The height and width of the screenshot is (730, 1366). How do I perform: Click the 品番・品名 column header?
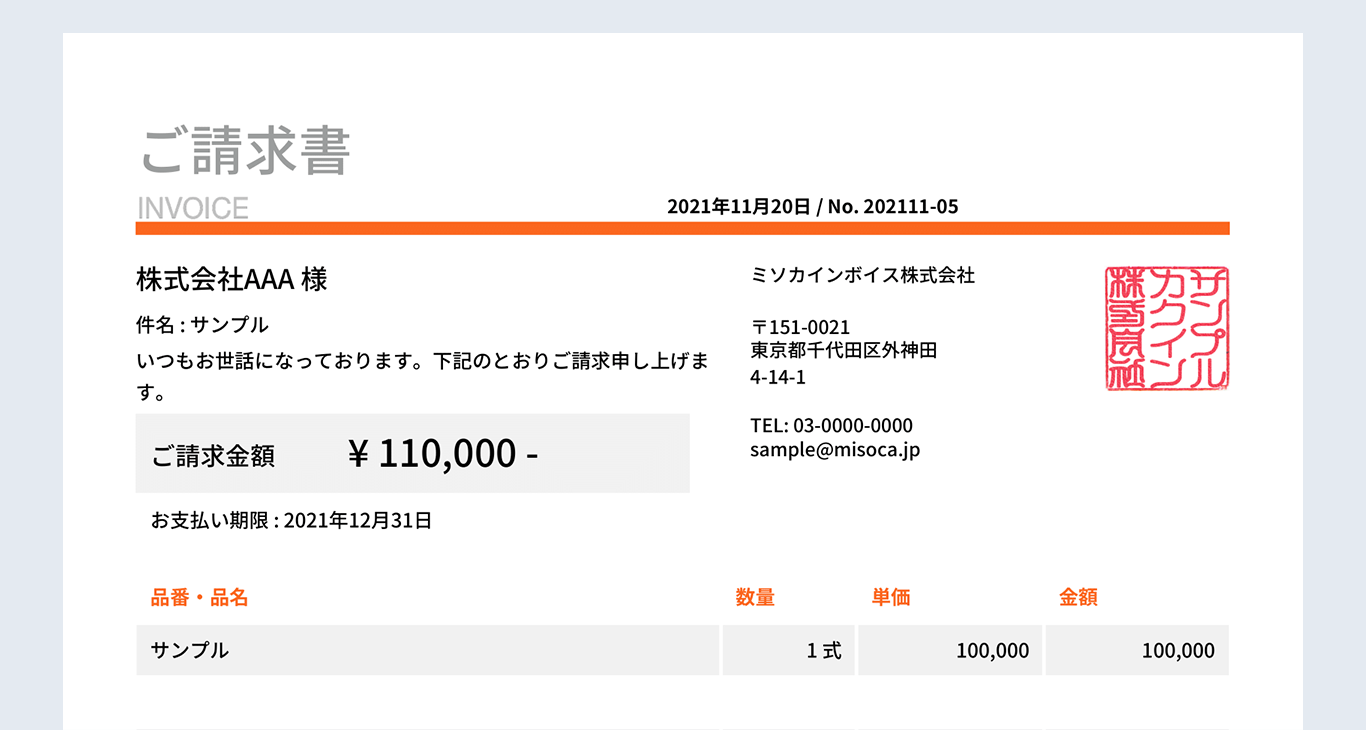199,598
